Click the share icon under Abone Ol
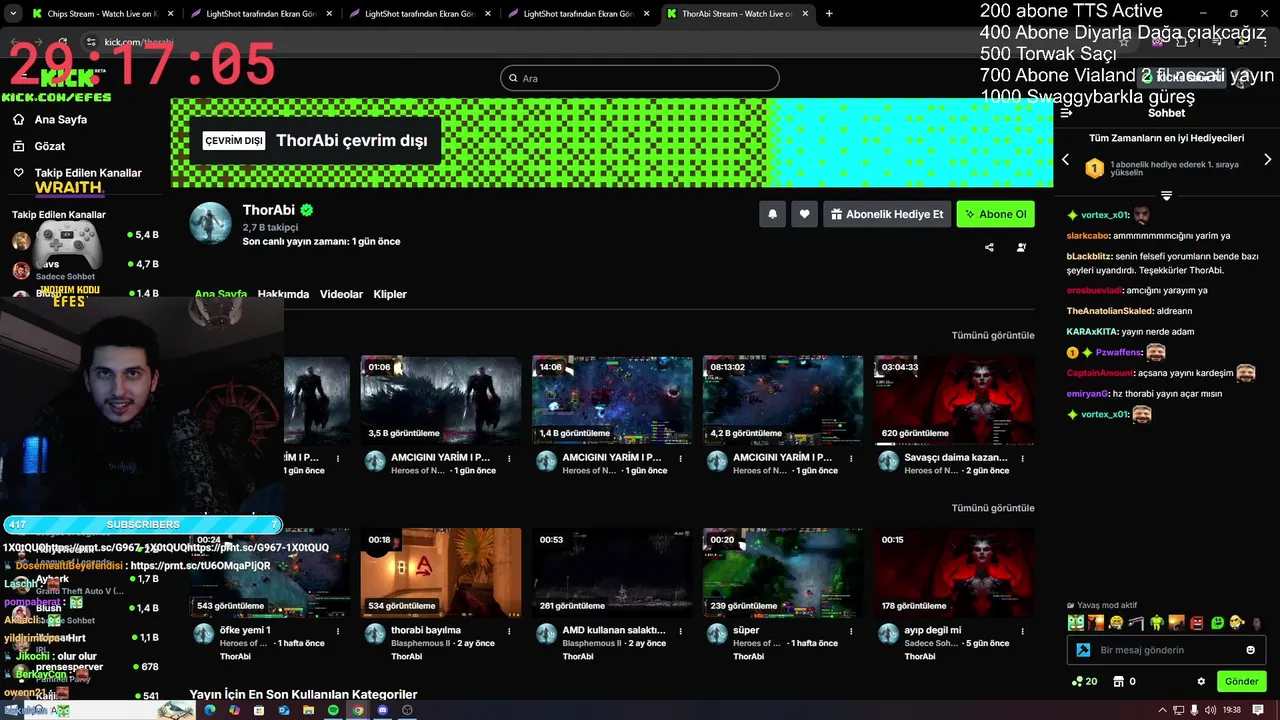This screenshot has height=720, width=1280. pos(989,247)
